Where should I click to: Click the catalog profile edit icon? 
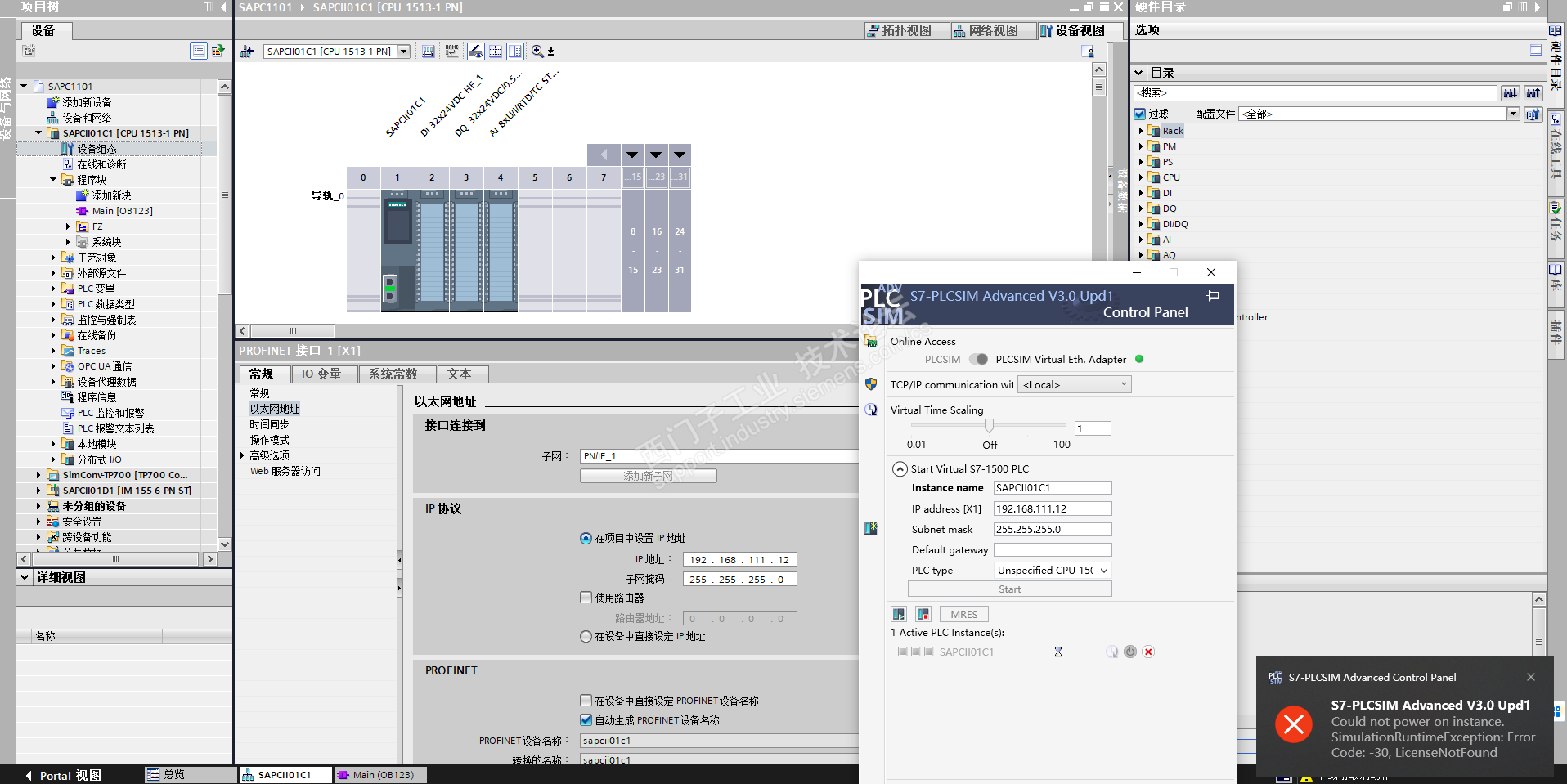(1533, 114)
